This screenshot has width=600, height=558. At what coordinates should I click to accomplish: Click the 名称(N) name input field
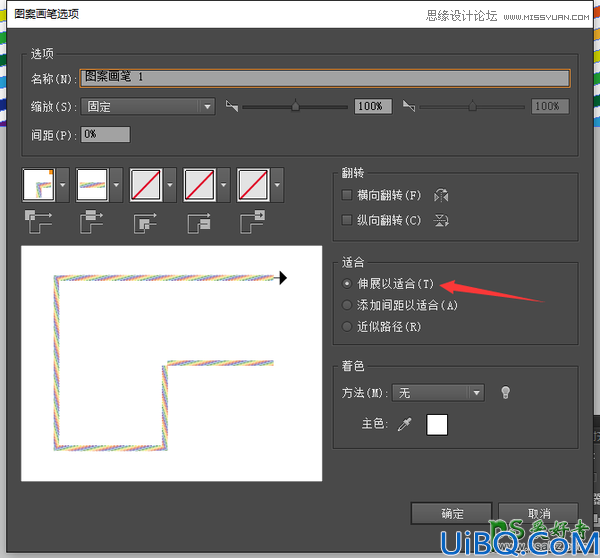pyautogui.click(x=325, y=78)
